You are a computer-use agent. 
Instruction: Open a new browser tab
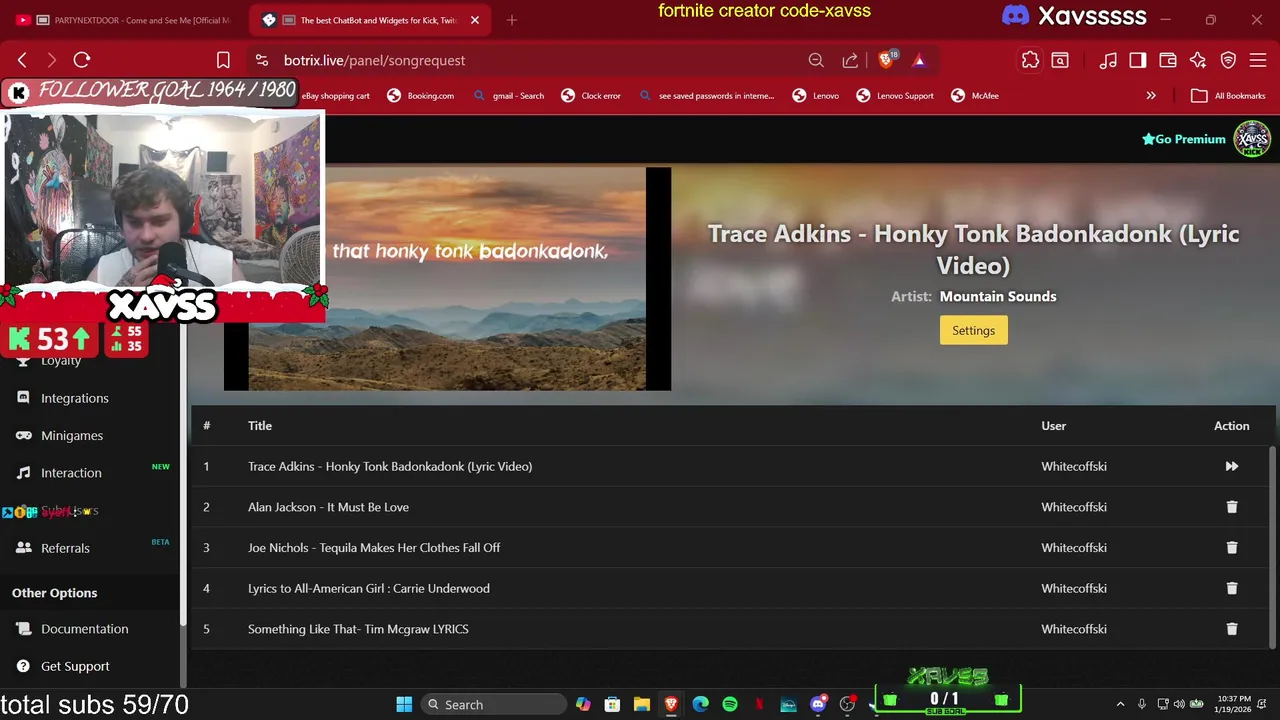512,20
